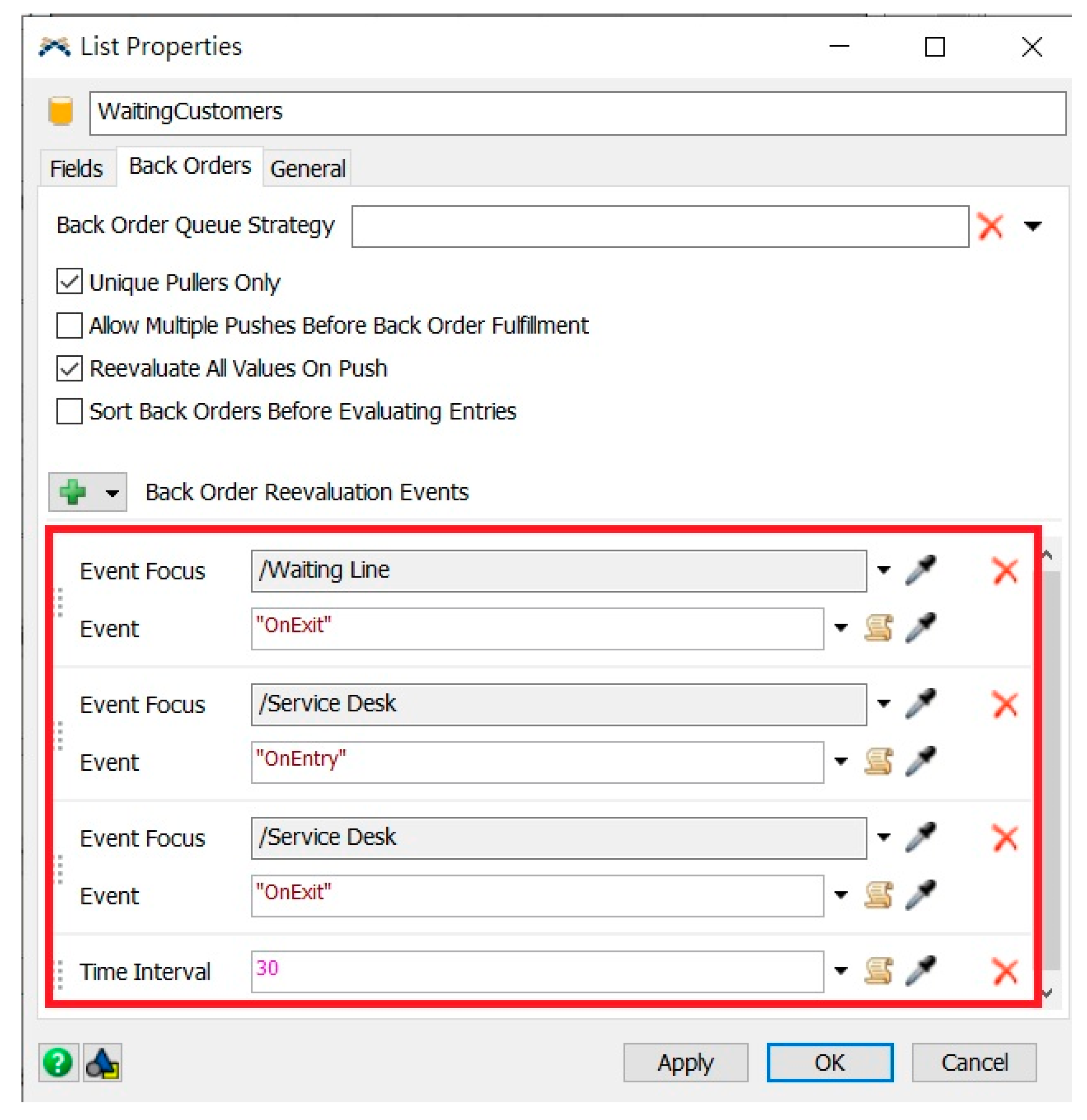Click the green plus add event icon
The height and width of the screenshot is (1120, 1087).
point(73,491)
